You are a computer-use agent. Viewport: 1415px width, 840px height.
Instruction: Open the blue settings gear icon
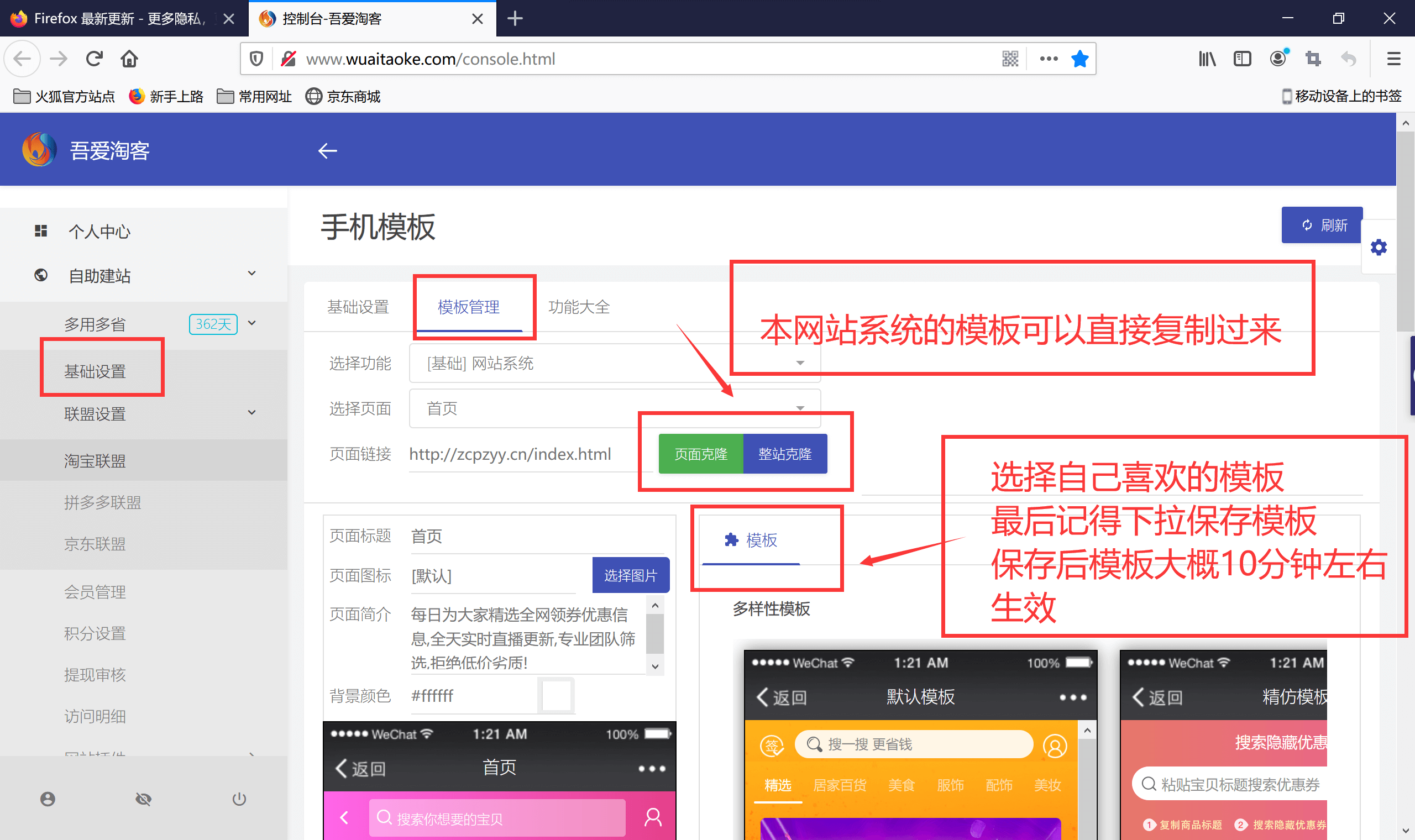(1378, 248)
